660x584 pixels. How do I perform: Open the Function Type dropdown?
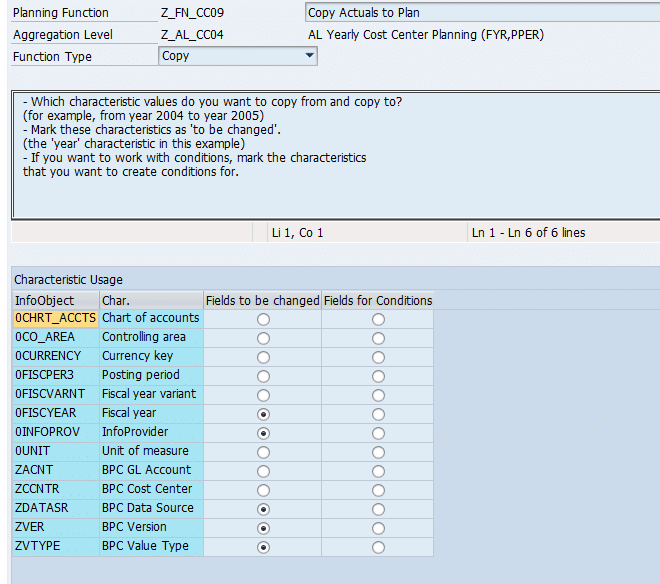pos(309,57)
